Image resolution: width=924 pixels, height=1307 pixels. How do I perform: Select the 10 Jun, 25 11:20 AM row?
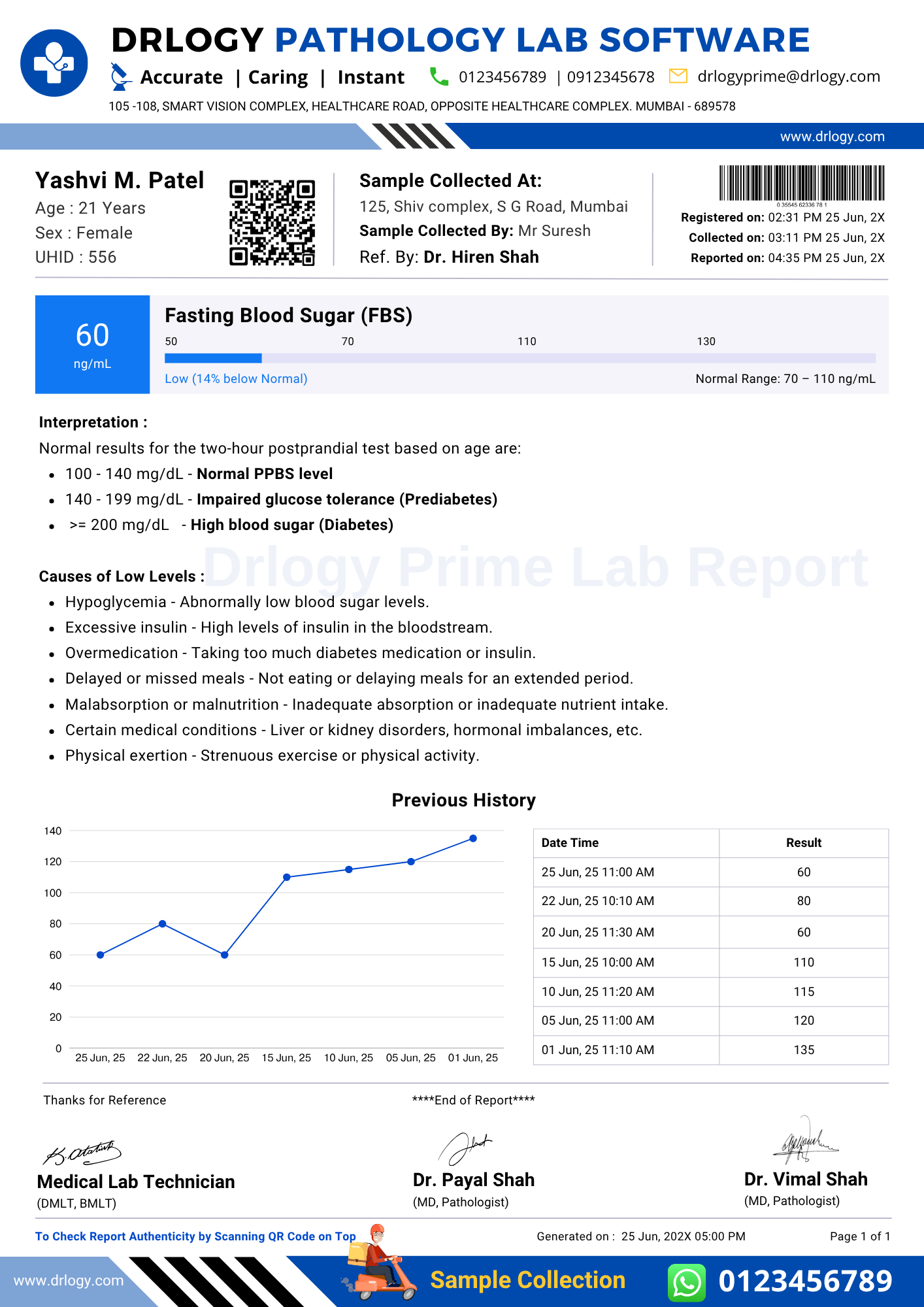[711, 992]
